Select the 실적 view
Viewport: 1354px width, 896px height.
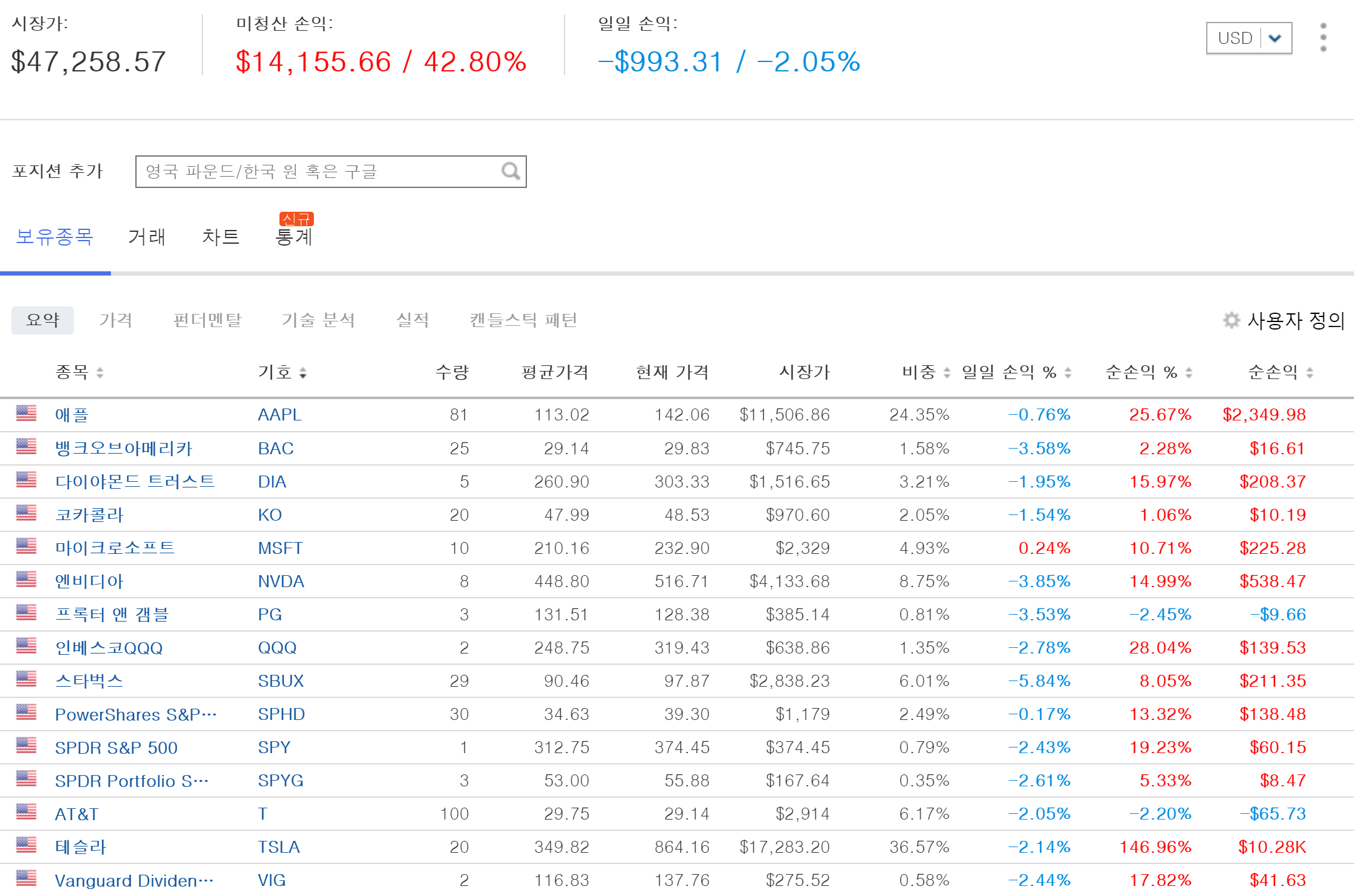412,320
